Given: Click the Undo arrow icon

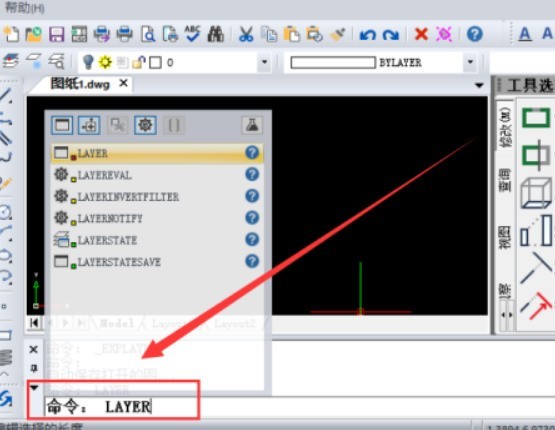Looking at the screenshot, I should [x=367, y=35].
